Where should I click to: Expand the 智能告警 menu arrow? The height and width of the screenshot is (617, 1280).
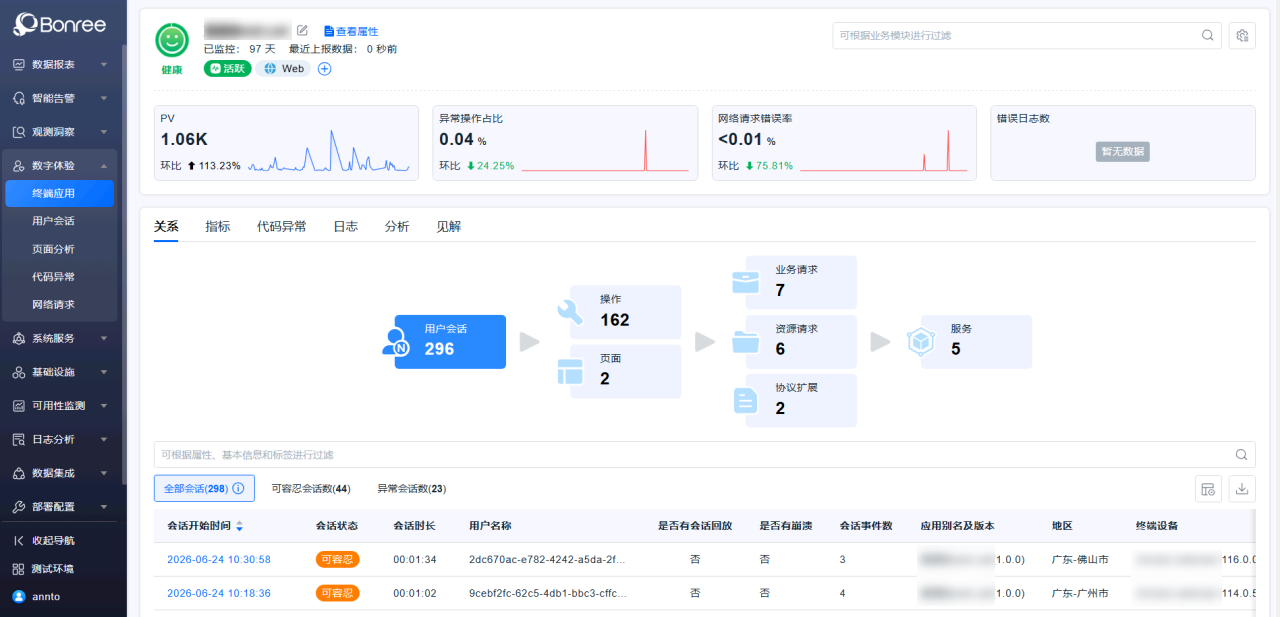click(x=104, y=99)
